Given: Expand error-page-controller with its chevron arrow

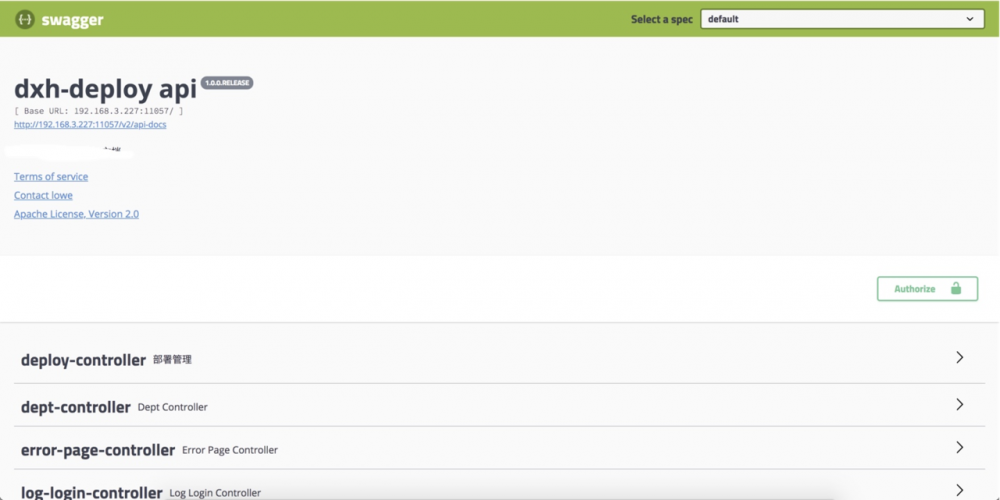Looking at the screenshot, I should click(959, 447).
